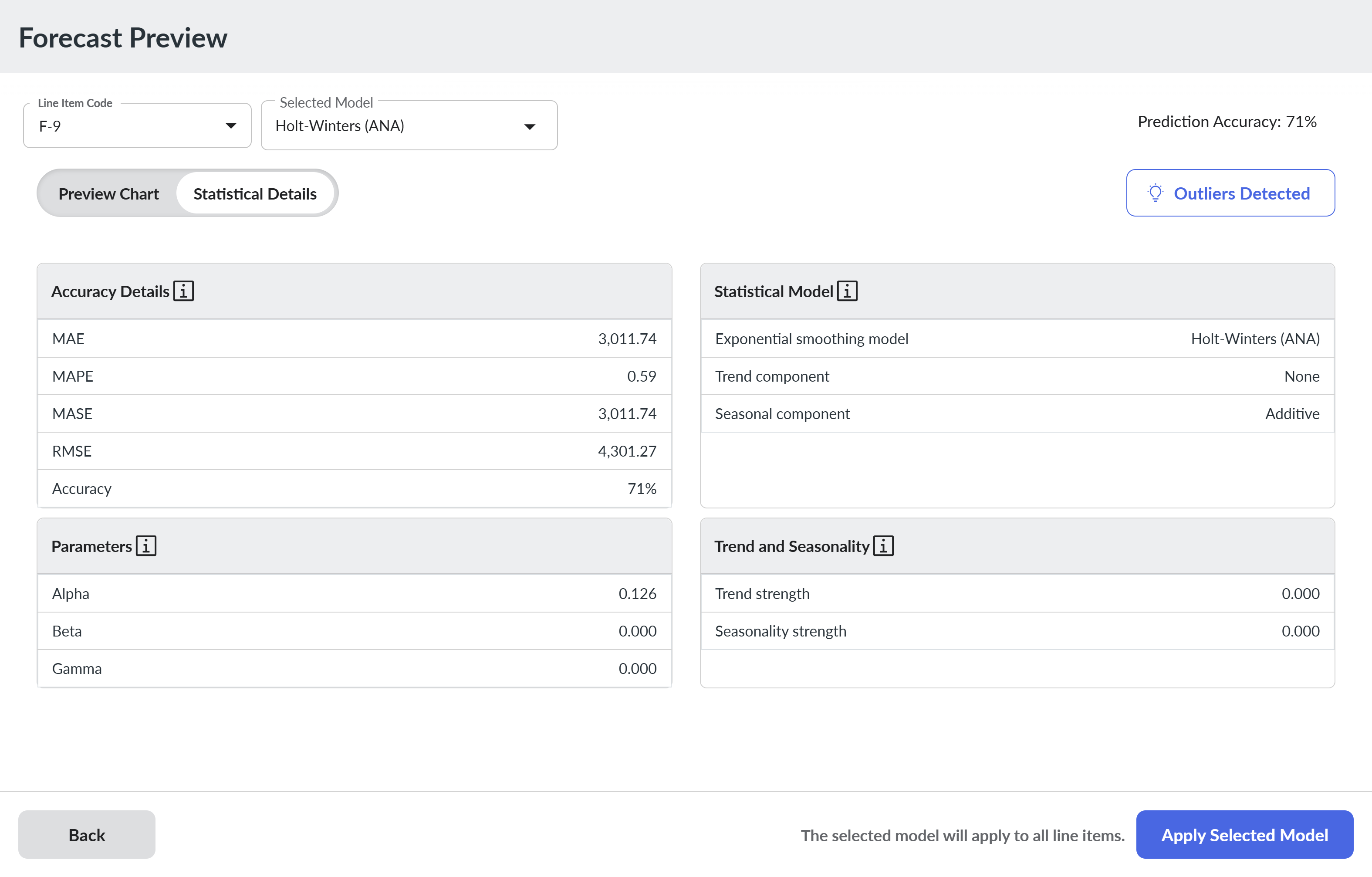Click Apply Selected Model button
1372x877 pixels.
tap(1244, 834)
